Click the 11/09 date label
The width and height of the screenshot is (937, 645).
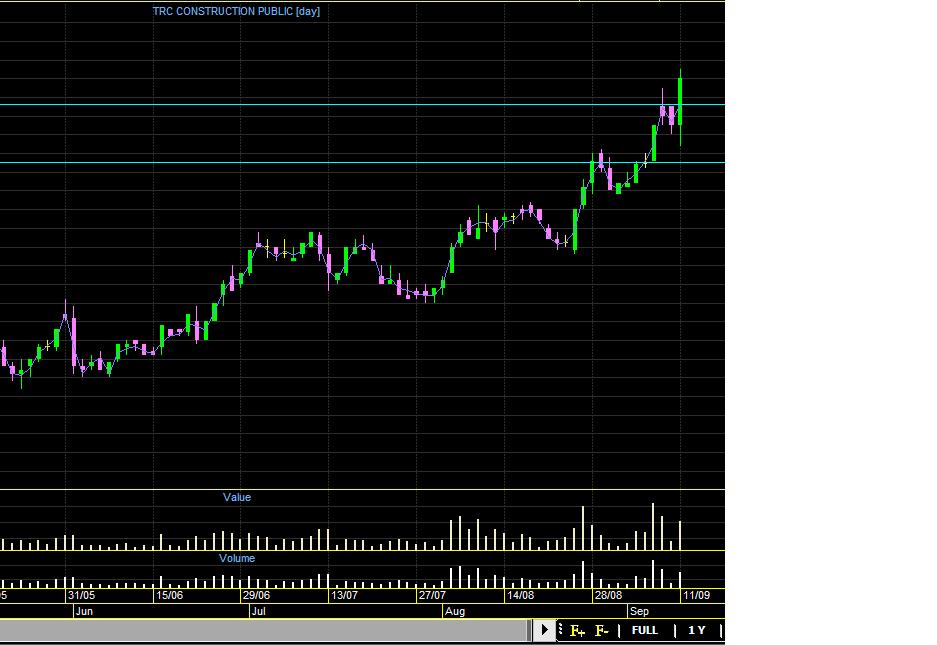pyautogui.click(x=696, y=595)
